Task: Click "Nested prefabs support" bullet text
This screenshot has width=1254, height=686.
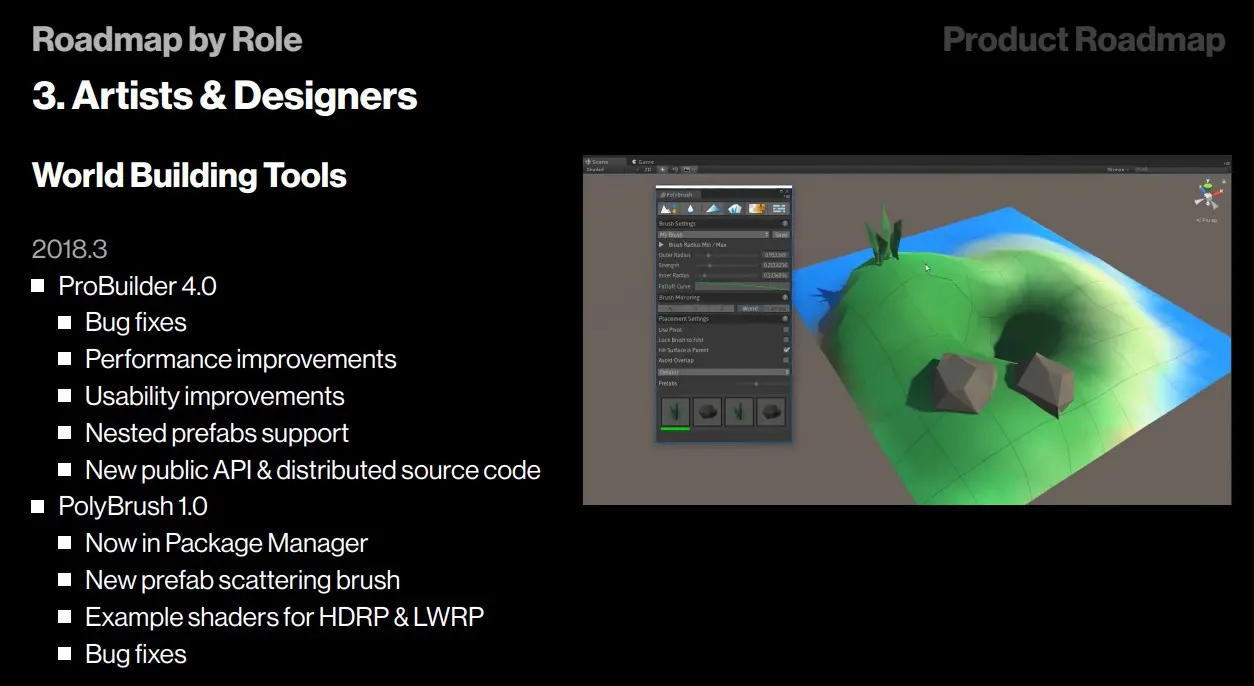Action: pyautogui.click(x=217, y=433)
